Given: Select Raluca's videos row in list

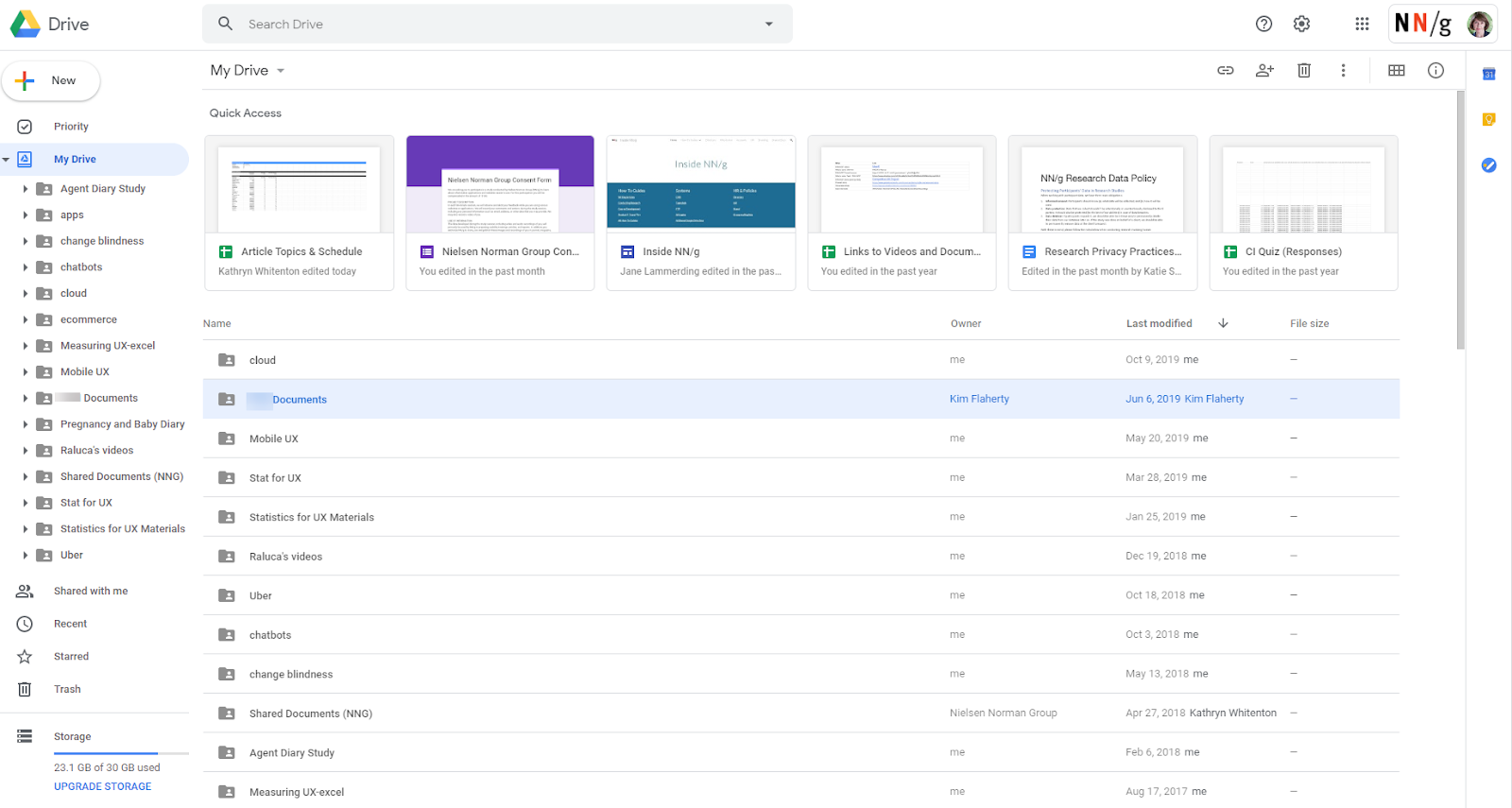Looking at the screenshot, I should point(800,557).
